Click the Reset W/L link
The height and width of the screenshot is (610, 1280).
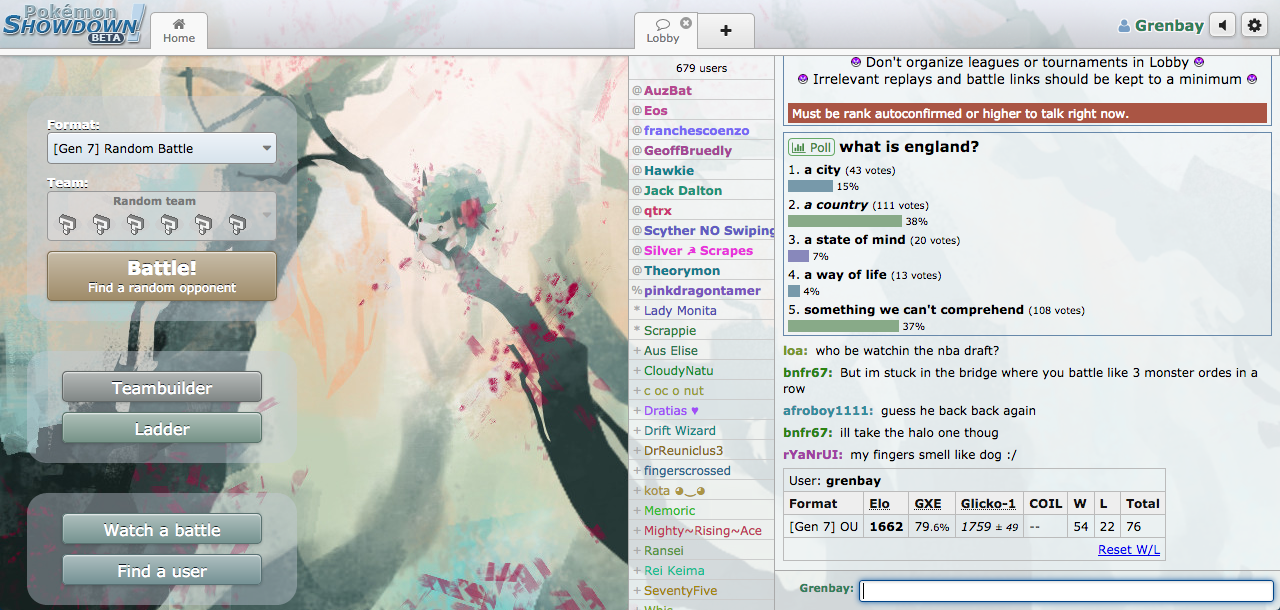tap(1129, 550)
